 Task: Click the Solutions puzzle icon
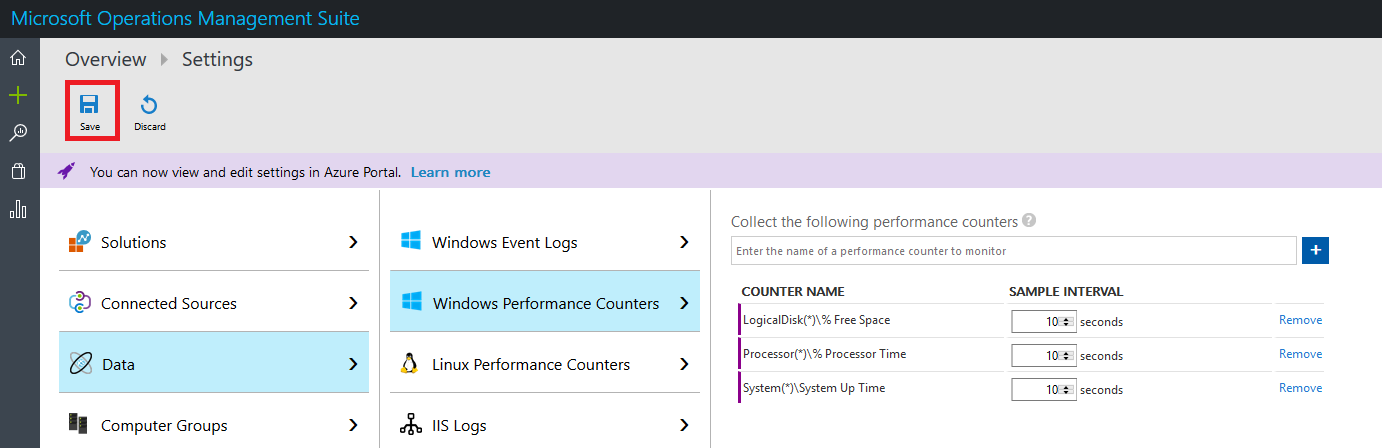[80, 242]
